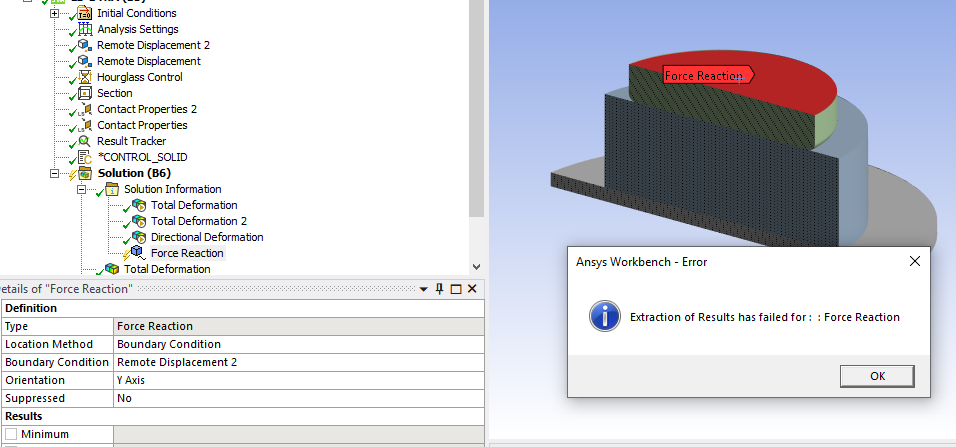956x447 pixels.
Task: Collapse the Solution Information node
Action: [82, 189]
